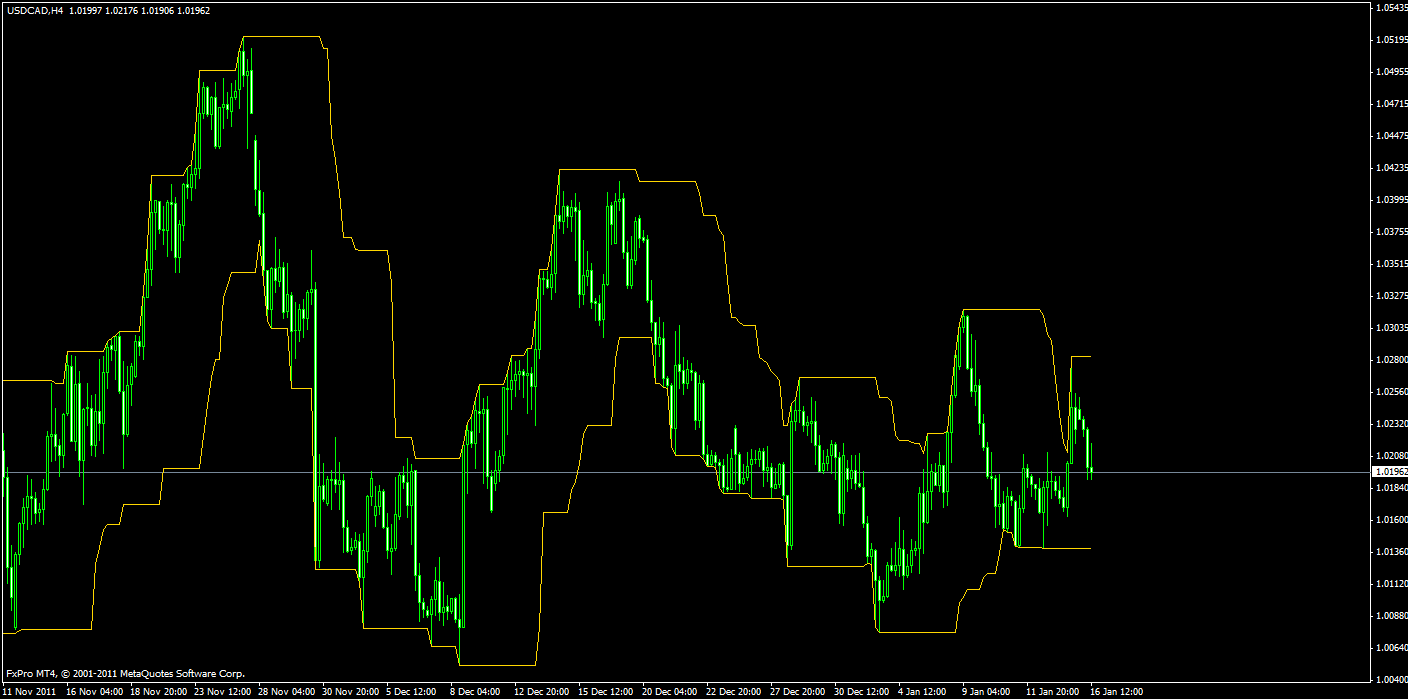The height and width of the screenshot is (699, 1408).
Task: Click the 1.05195 price axis label
Action: 1391,40
